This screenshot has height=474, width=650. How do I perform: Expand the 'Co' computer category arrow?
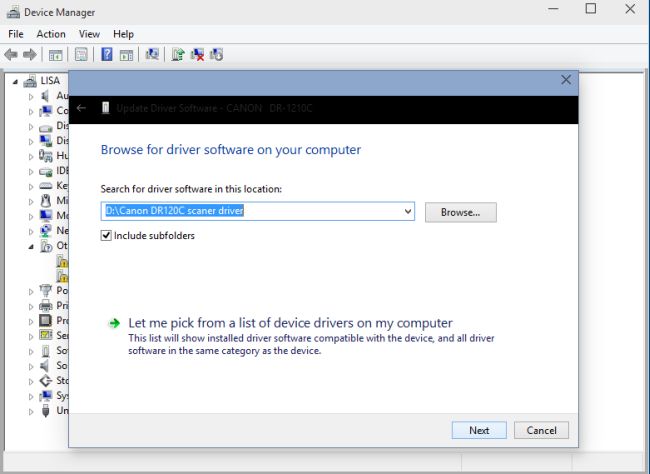[31, 112]
